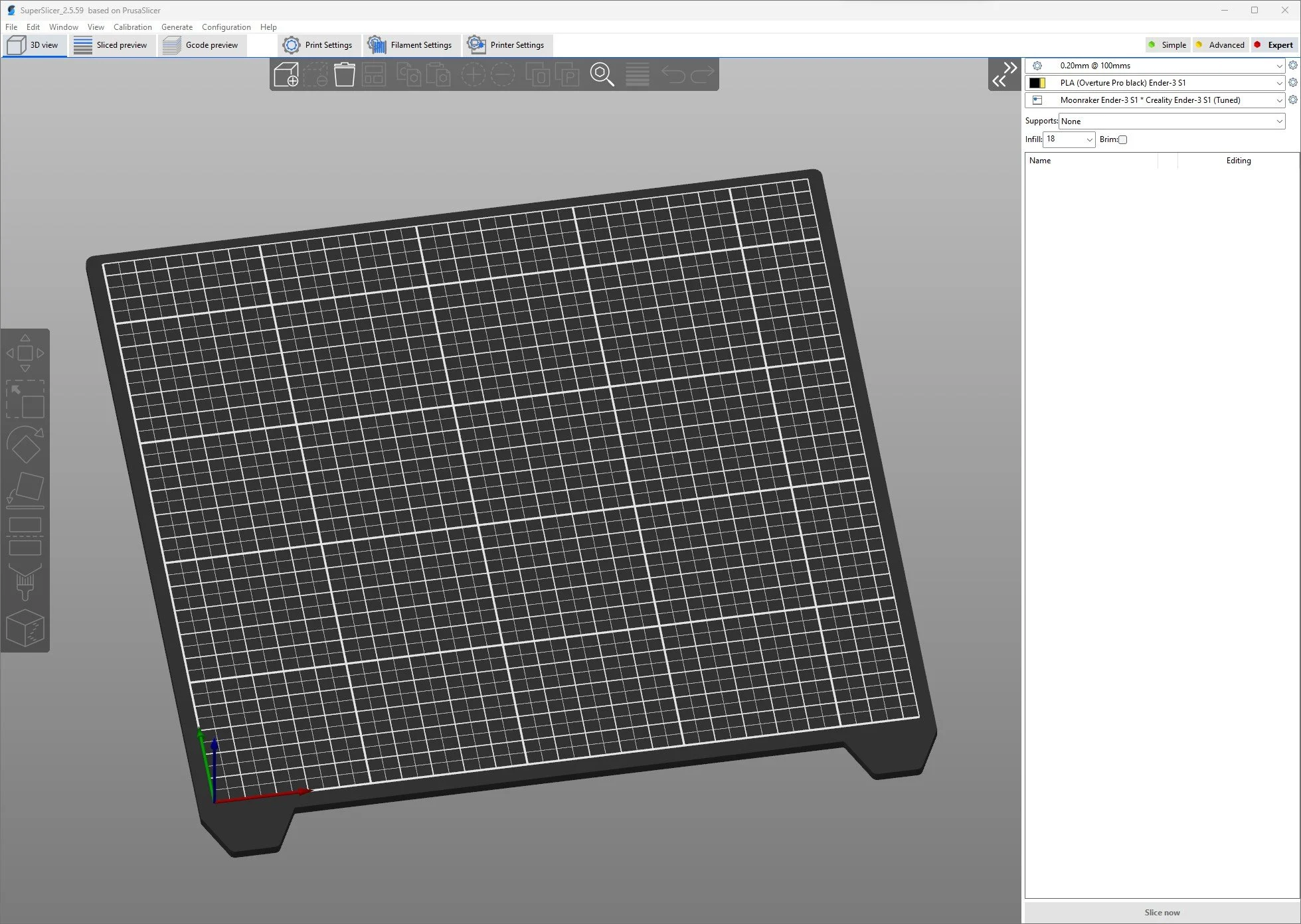Click the Split to objects icon

[x=537, y=74]
